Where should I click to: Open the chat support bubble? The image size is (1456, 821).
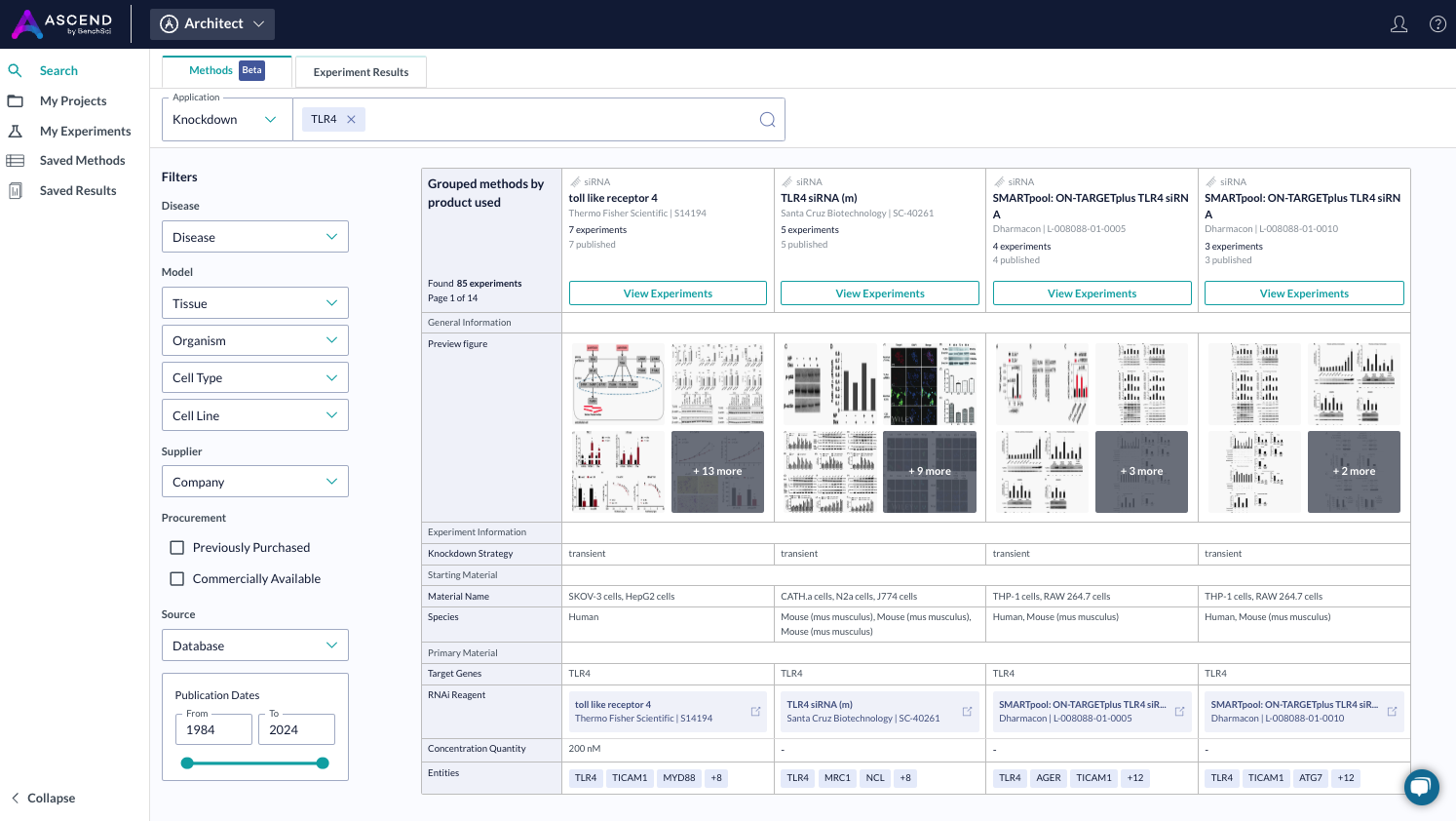1421,787
